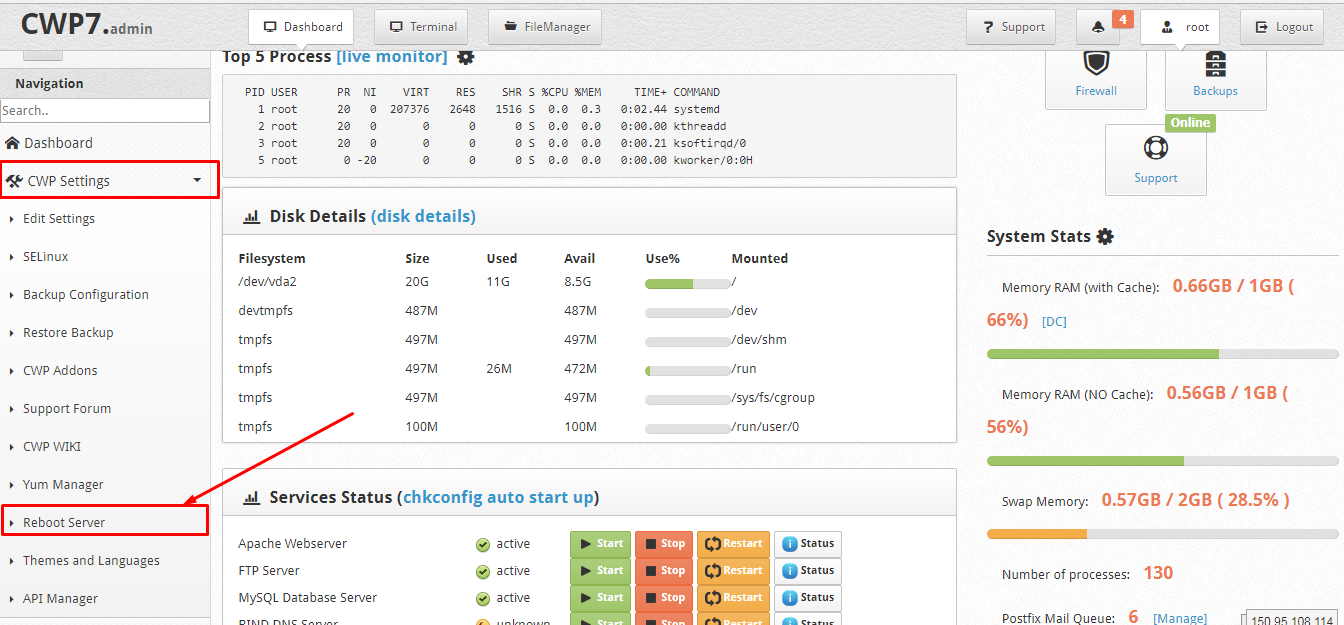Stop the FTP Server service
1344x625 pixels.
pos(664,571)
